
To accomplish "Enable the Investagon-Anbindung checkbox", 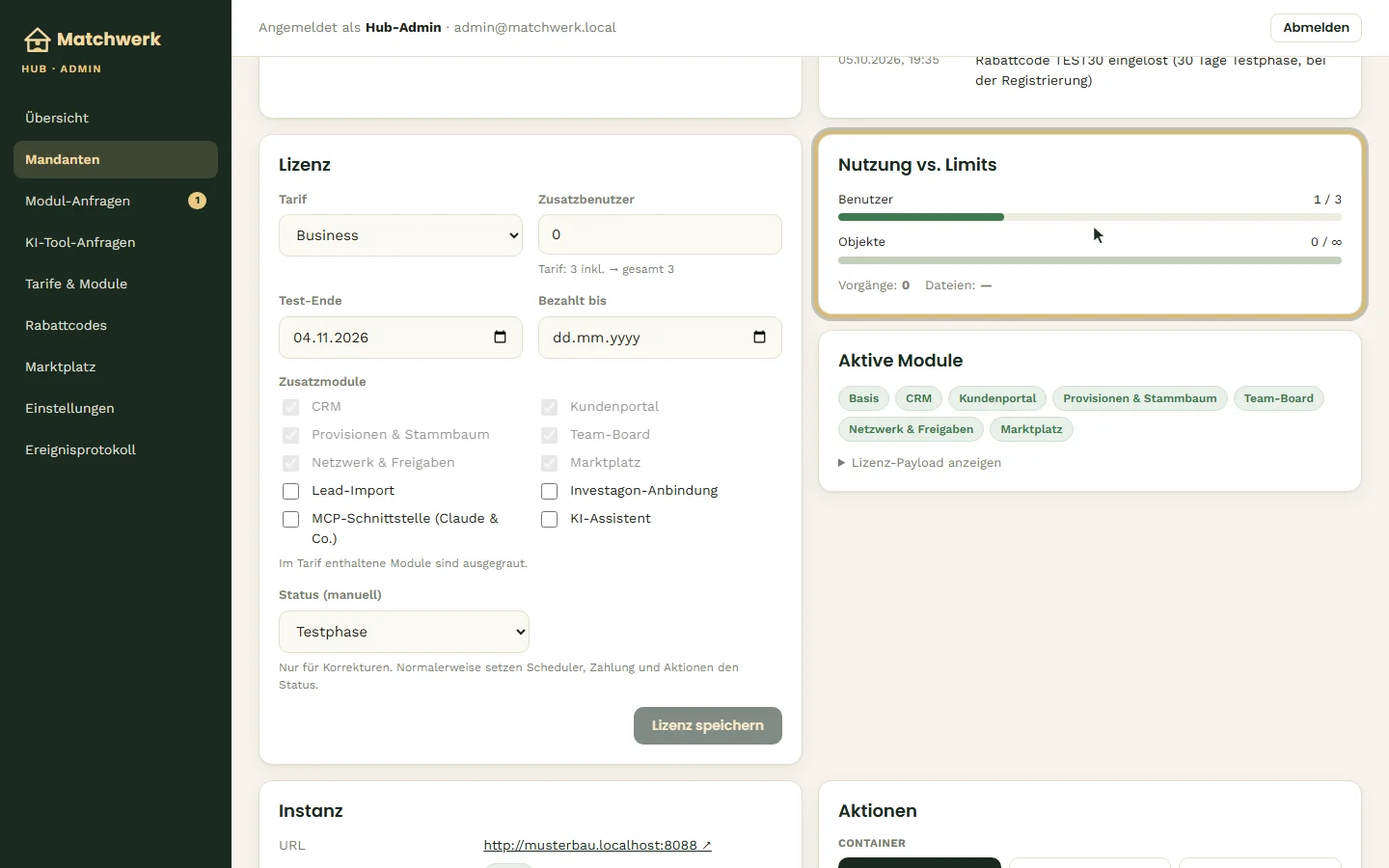I will point(549,491).
